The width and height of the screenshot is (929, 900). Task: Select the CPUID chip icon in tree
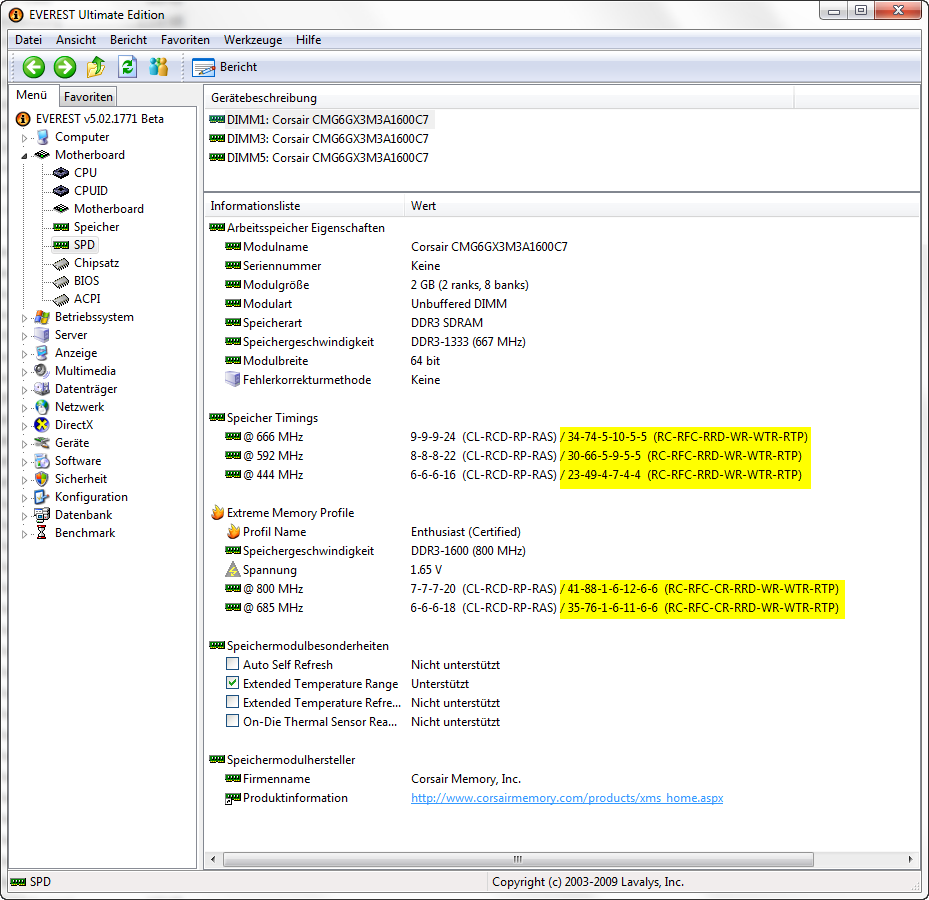pos(60,191)
